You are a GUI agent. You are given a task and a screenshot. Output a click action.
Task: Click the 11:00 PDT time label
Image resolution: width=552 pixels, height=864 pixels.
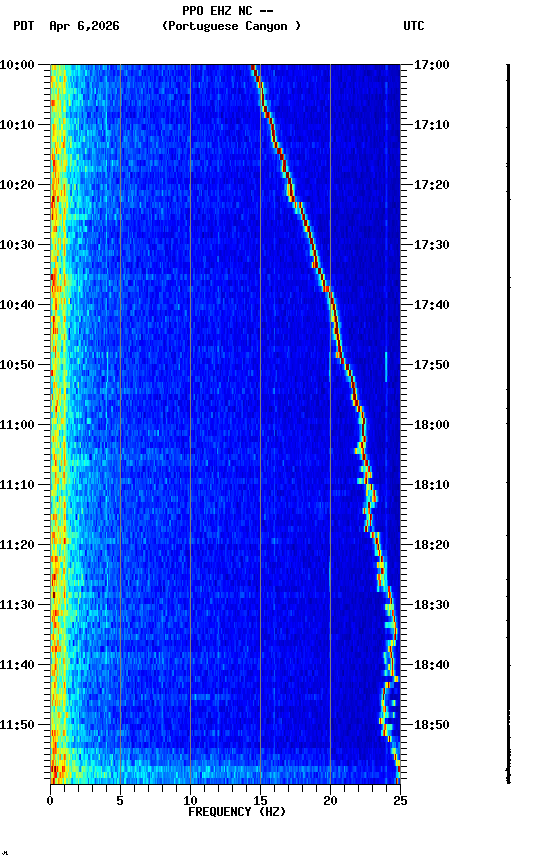[17, 425]
